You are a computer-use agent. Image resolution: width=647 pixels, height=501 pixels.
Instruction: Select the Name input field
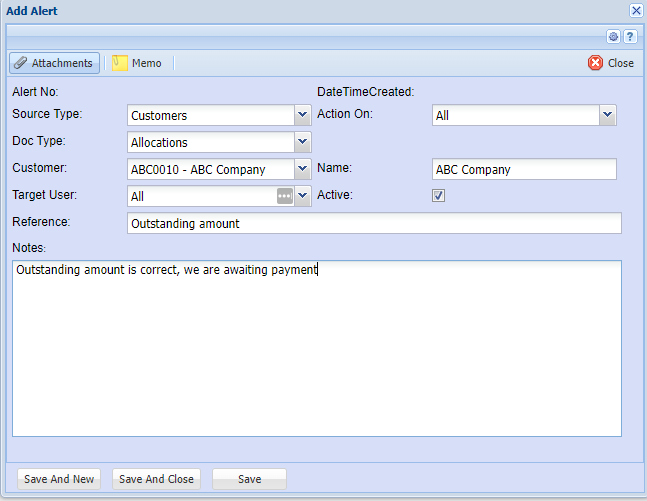pos(524,169)
